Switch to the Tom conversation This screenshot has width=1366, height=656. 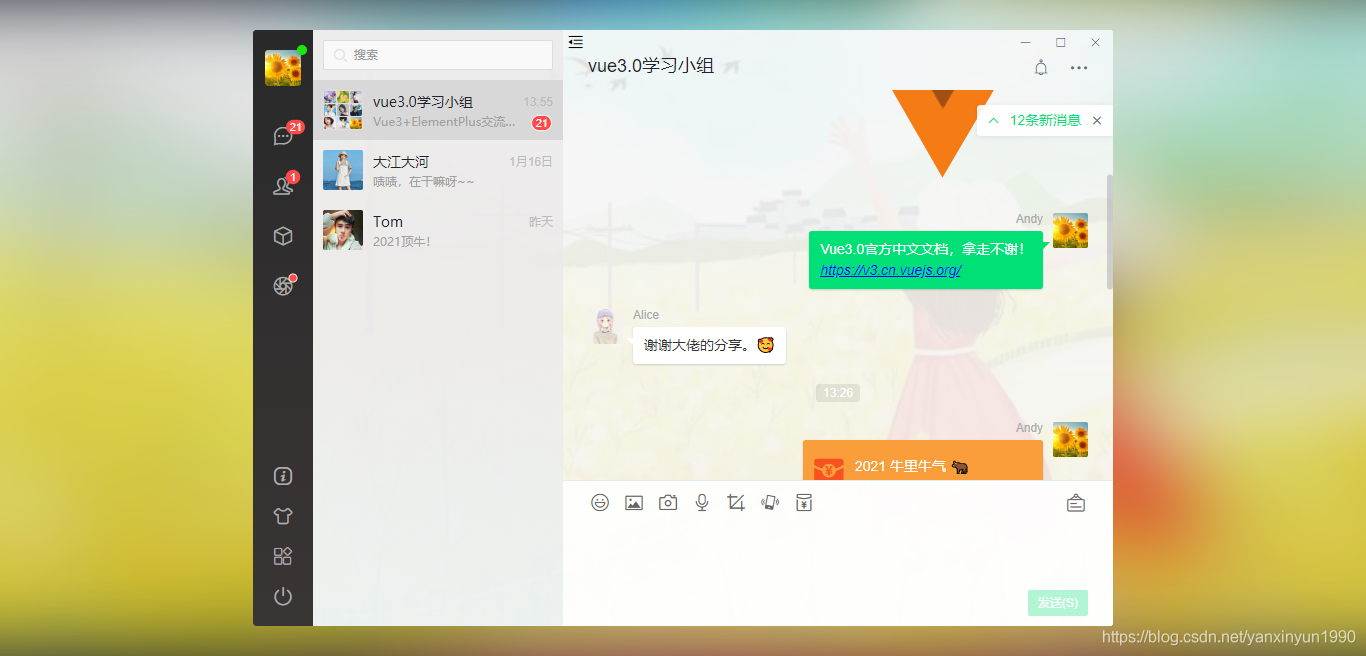pos(437,230)
